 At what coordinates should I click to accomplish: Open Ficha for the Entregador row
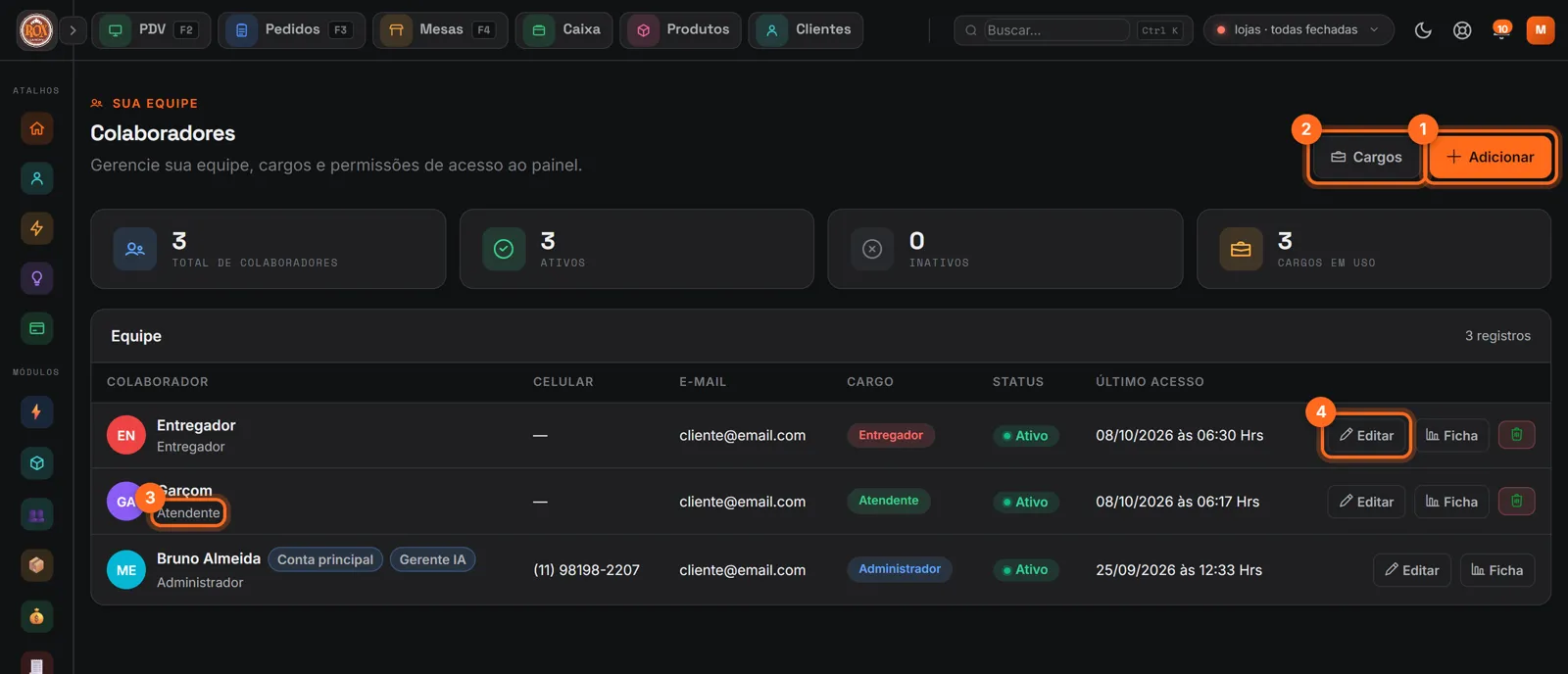point(1451,435)
